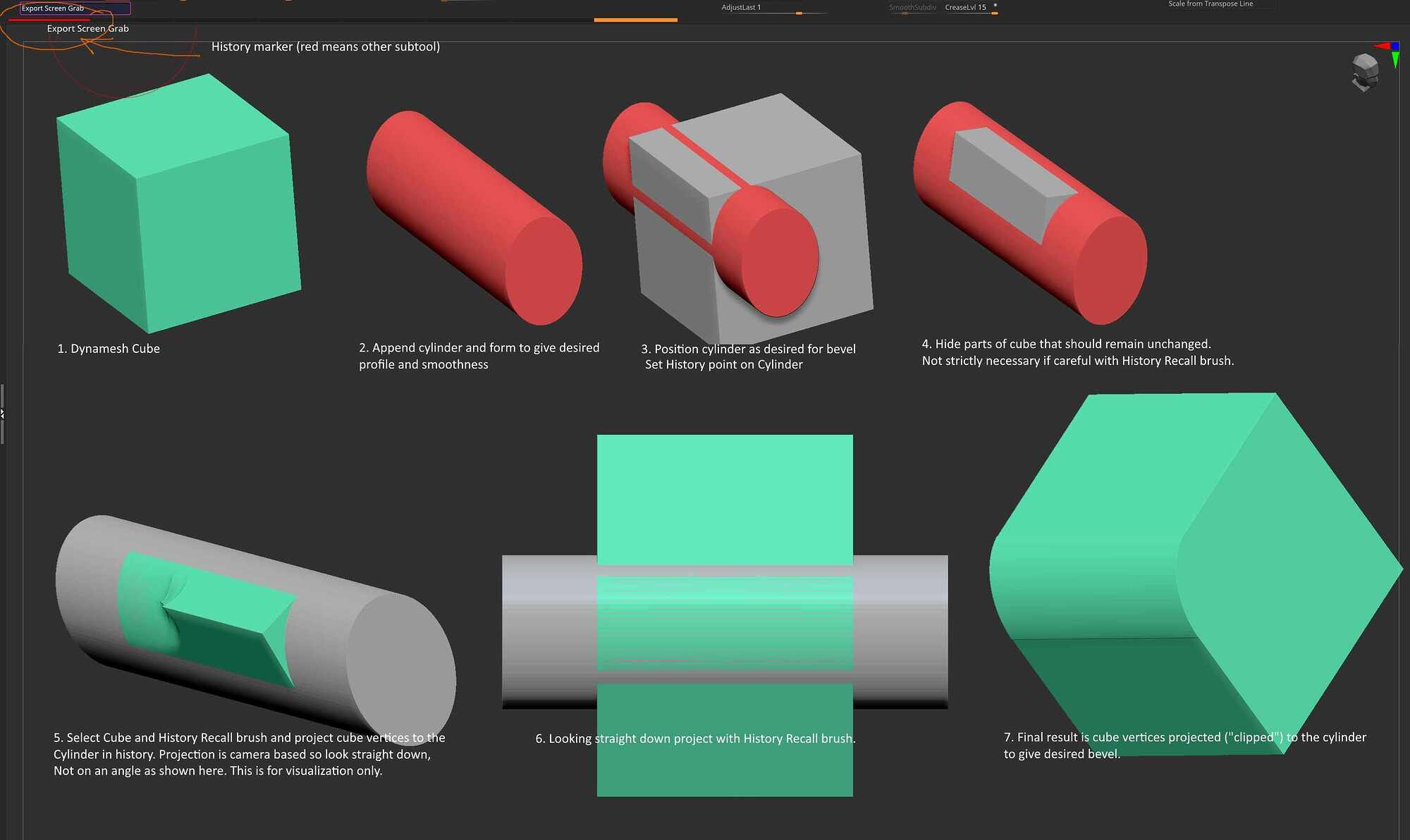Click the red axis arrow in the orientation gizmo
Viewport: 1410px width, 840px height.
(x=1382, y=46)
